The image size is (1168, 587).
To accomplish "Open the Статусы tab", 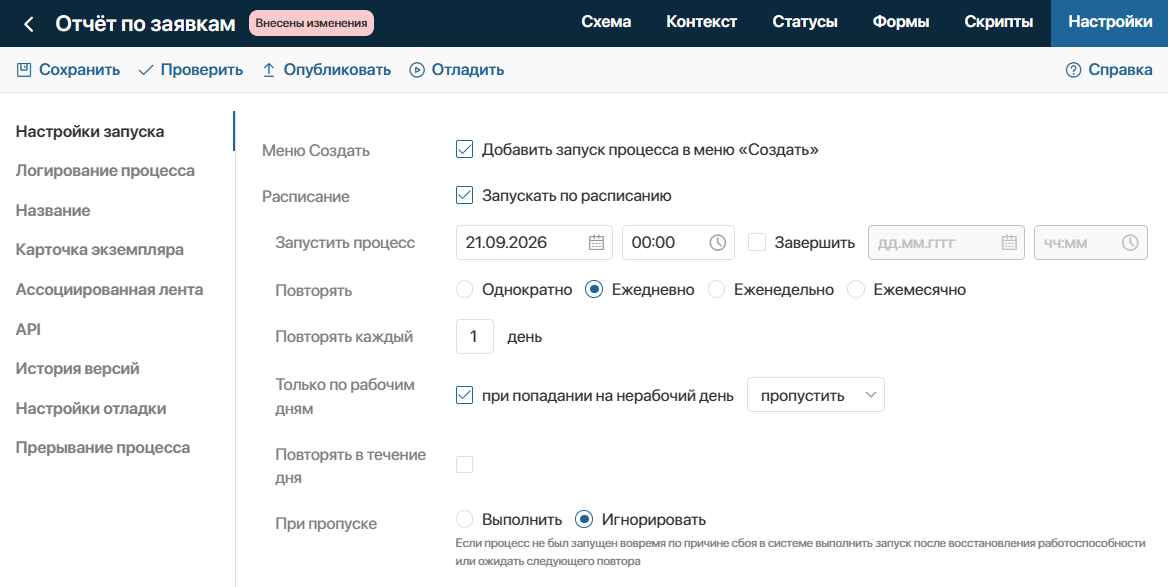I will [805, 22].
